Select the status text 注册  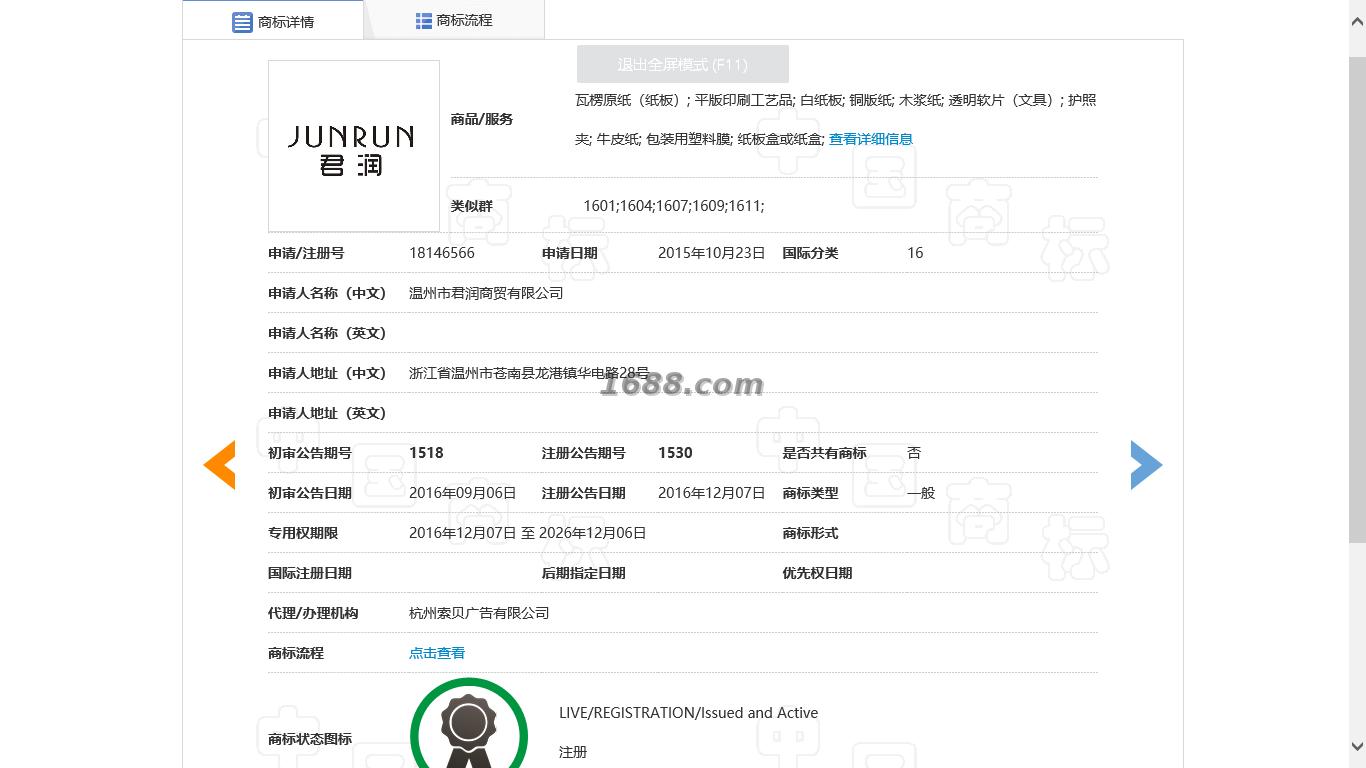pyautogui.click(x=573, y=752)
